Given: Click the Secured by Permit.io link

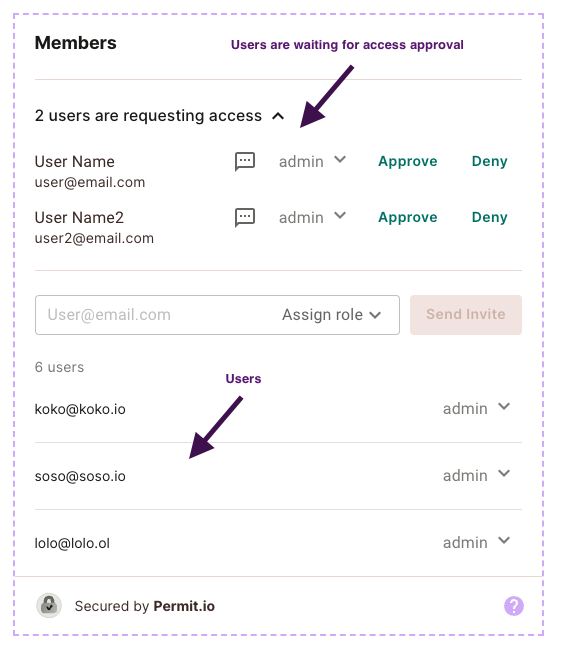Looking at the screenshot, I should click(x=145, y=606).
